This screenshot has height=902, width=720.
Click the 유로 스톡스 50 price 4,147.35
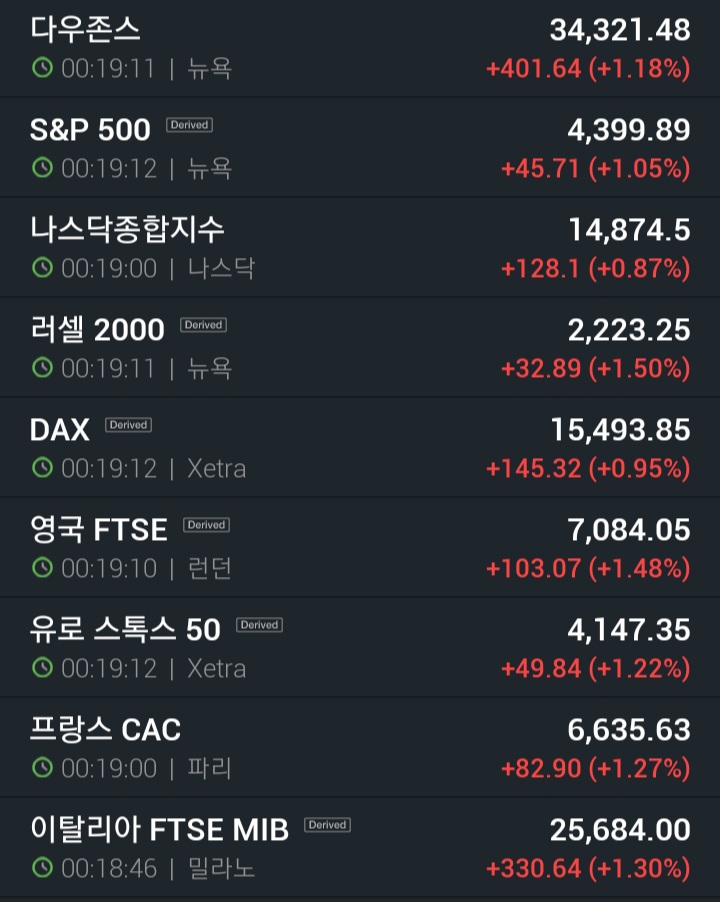pyautogui.click(x=628, y=630)
